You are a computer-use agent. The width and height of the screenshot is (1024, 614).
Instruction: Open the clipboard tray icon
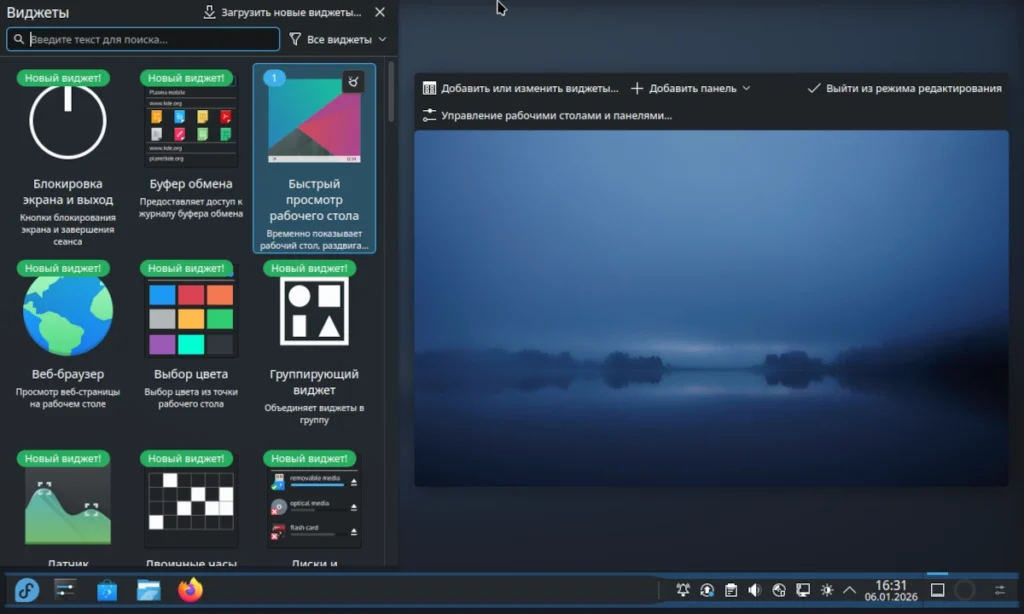pos(731,590)
